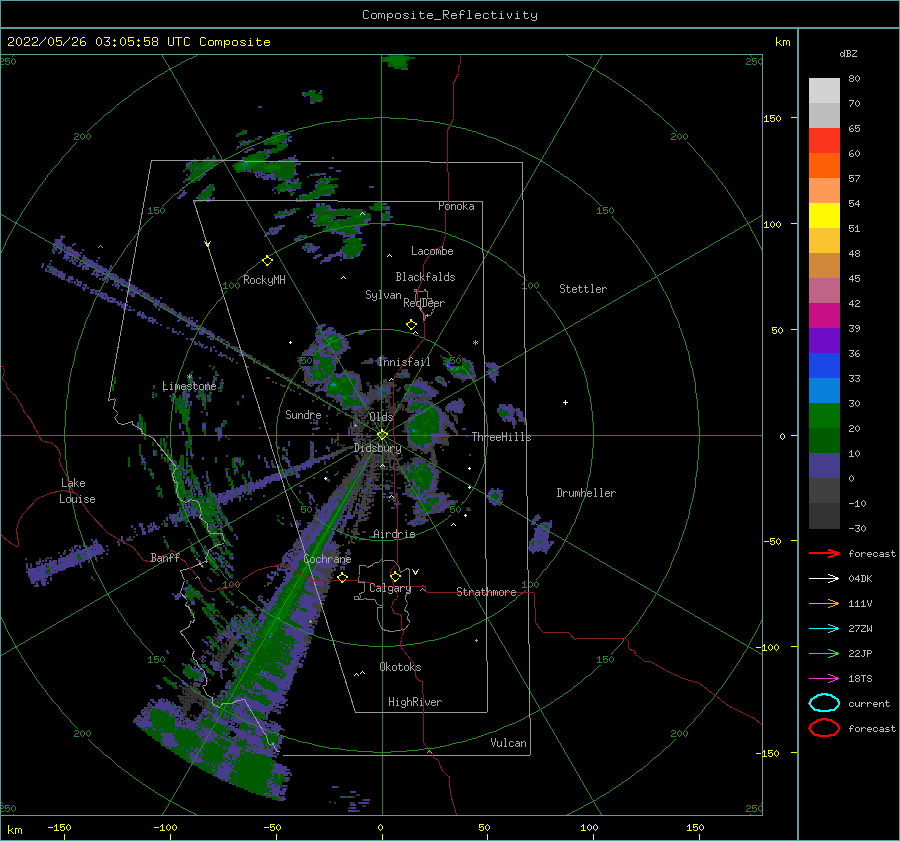
Task: Click the Airdrie label
Action: (x=394, y=534)
